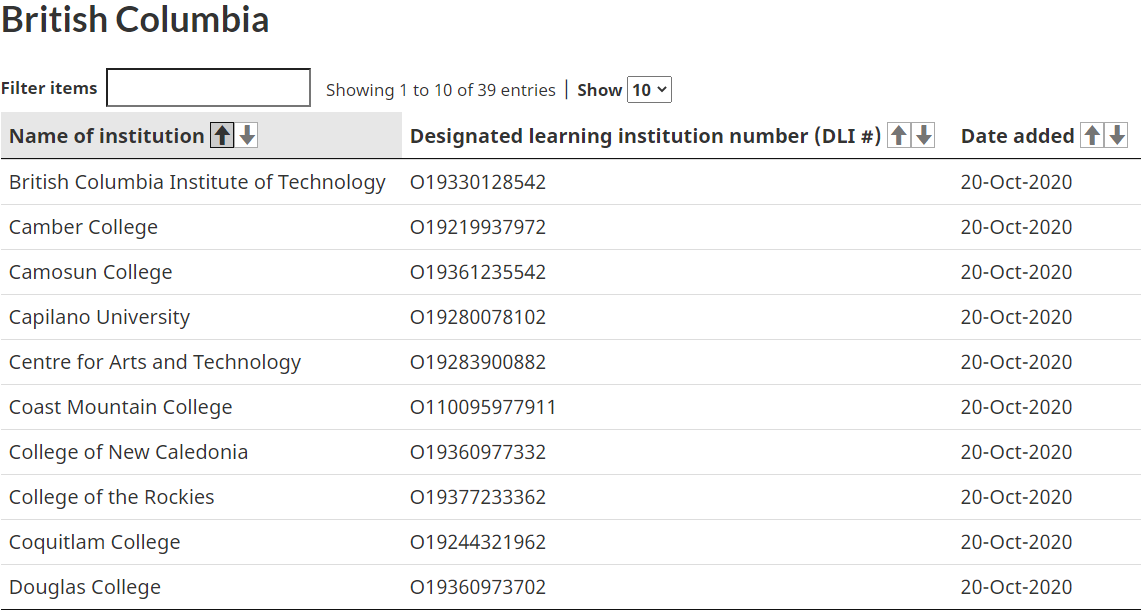Select the British Columbia Institute of Technology row
Viewport: 1145px width, 614px height.
tap(571, 182)
